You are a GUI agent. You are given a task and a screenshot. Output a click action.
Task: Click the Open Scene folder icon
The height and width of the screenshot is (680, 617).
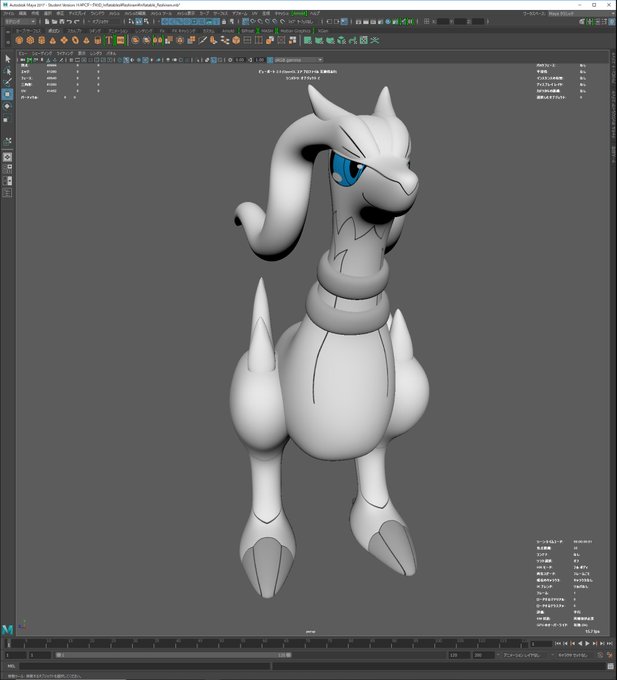click(x=55, y=21)
